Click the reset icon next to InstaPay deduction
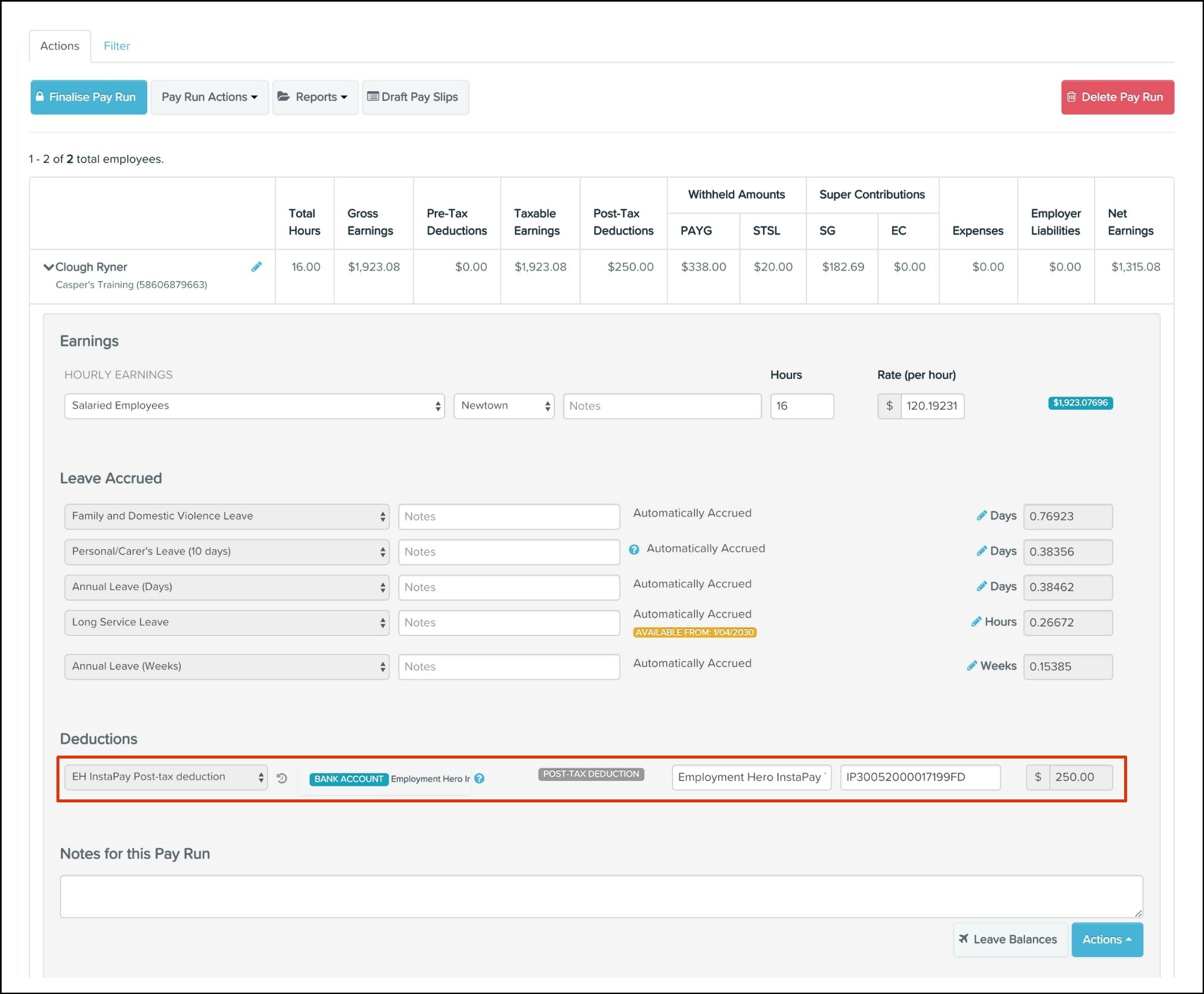 pyautogui.click(x=282, y=778)
